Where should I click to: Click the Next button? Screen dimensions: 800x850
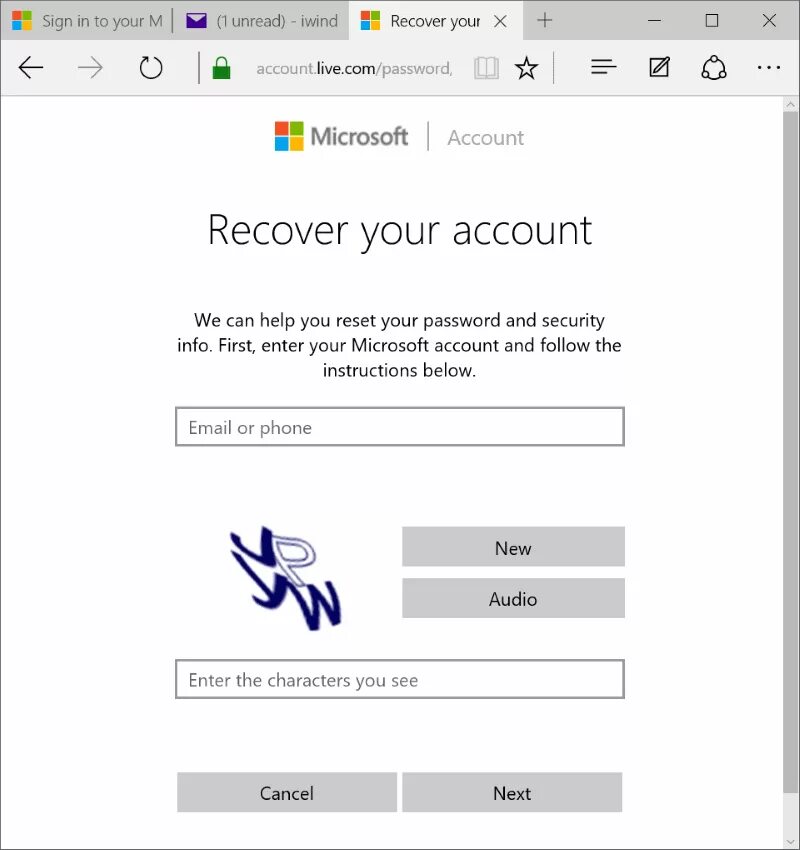(x=512, y=793)
